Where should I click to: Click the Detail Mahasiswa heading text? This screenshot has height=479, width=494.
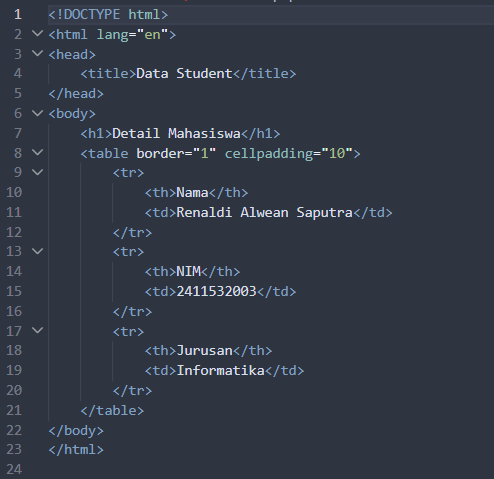coord(176,134)
